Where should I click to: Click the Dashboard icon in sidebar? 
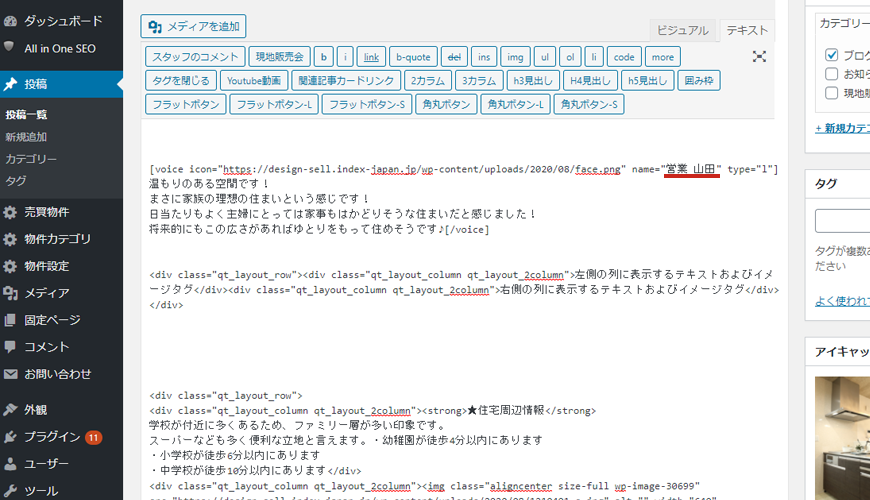10,20
